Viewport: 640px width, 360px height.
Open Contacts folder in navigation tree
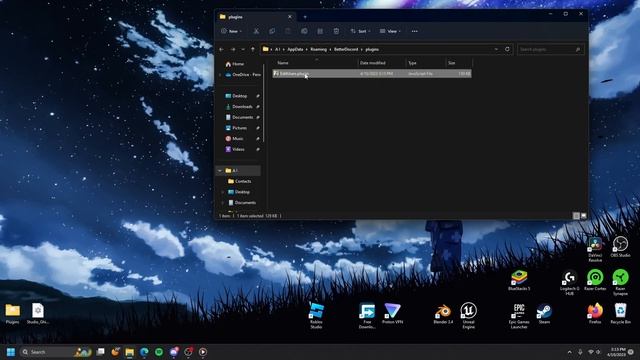240,181
